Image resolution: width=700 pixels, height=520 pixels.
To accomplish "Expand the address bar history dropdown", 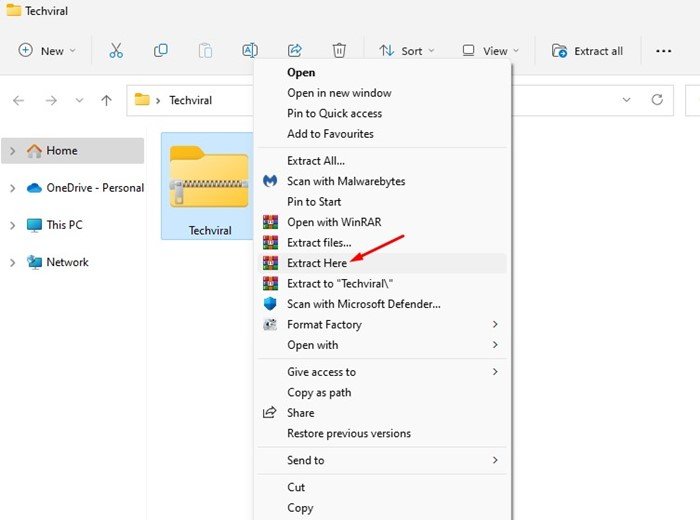I will click(x=626, y=100).
